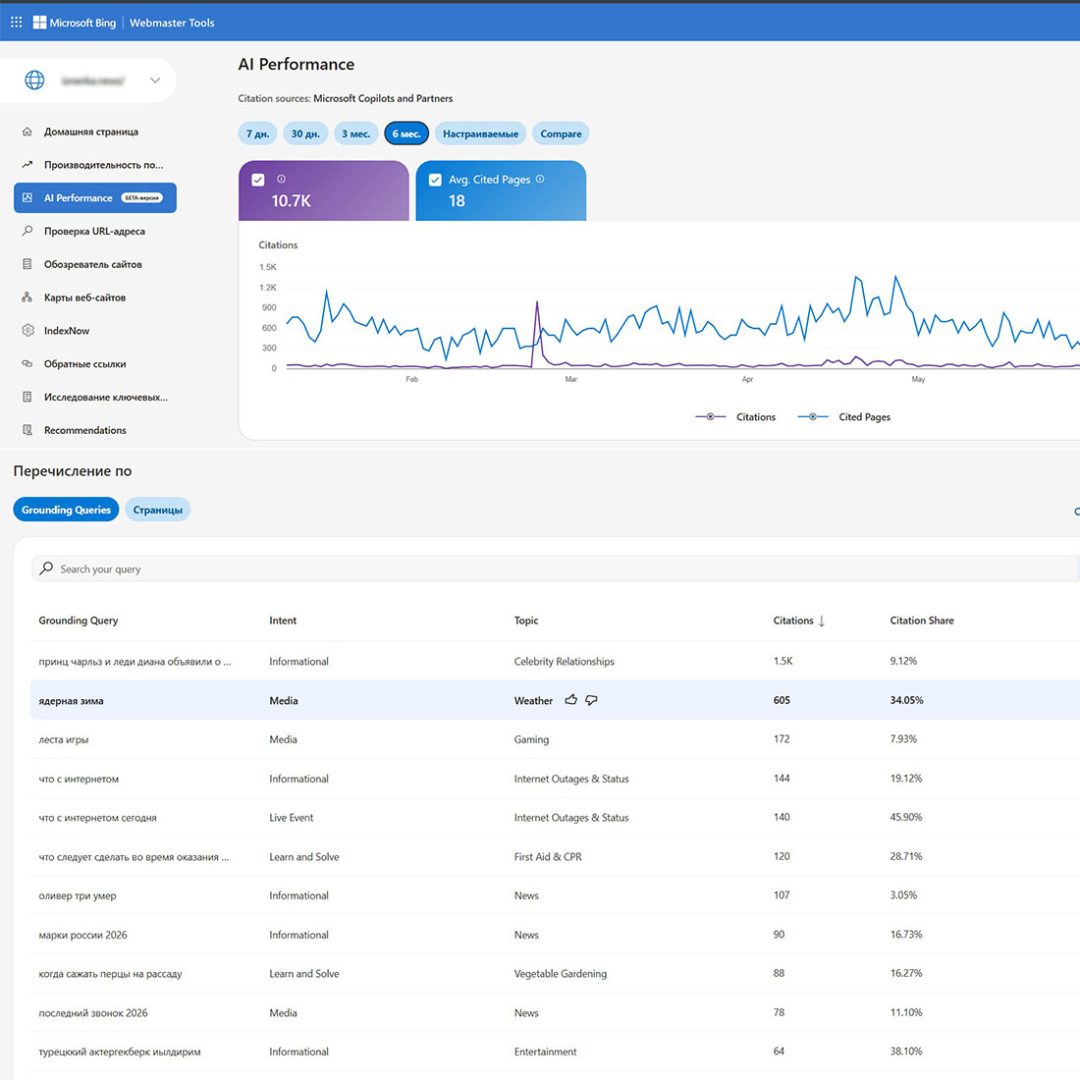Click the backlinks chain icon
This screenshot has width=1080, height=1080.
coord(27,363)
